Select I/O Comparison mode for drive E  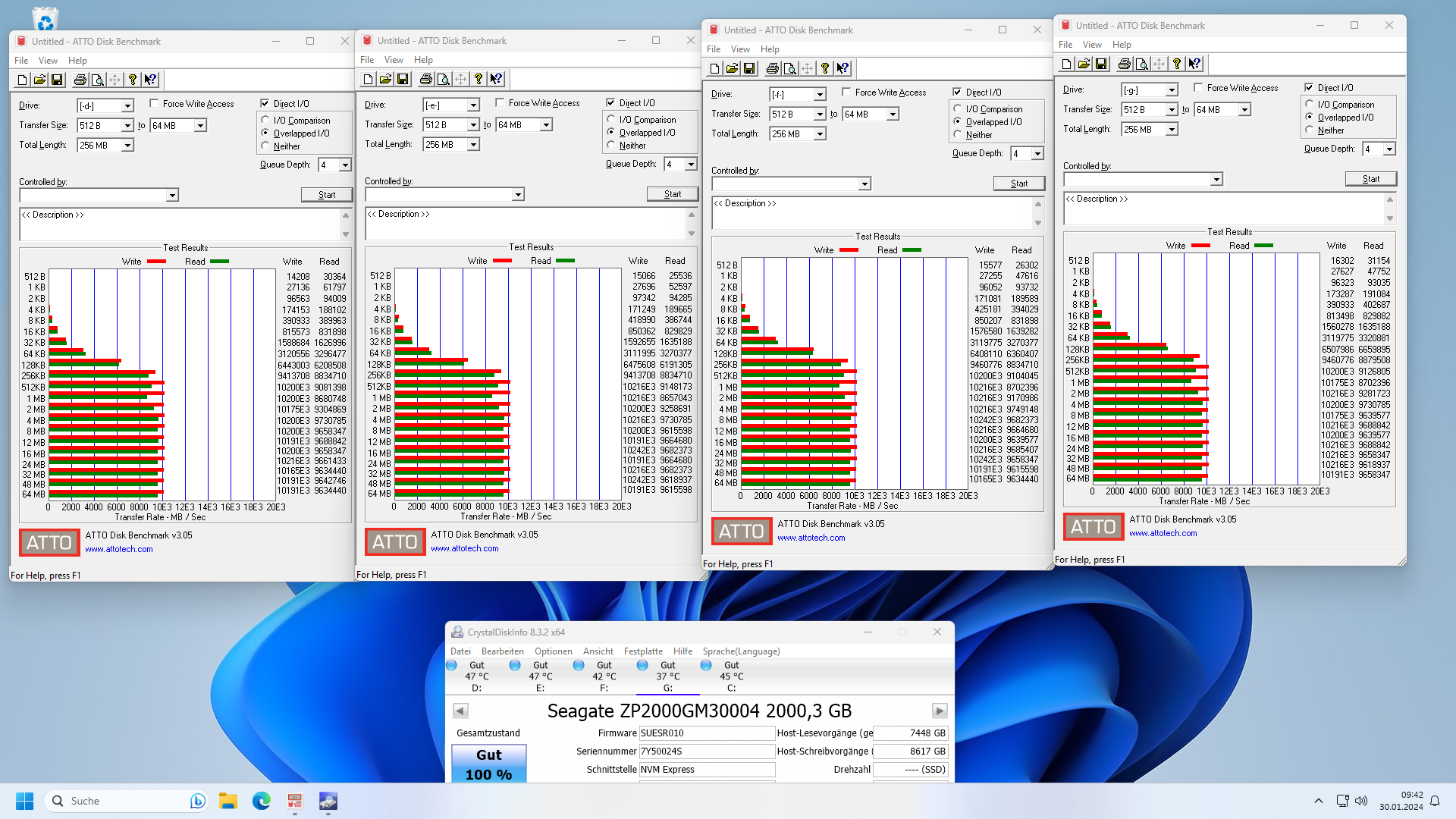[x=612, y=119]
